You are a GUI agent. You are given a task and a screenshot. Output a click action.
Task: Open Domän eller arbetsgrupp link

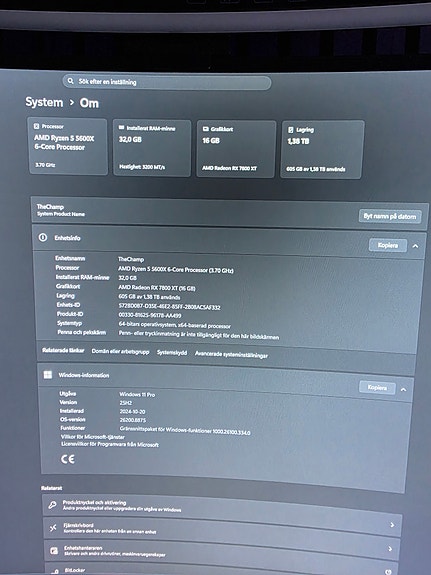(120, 351)
